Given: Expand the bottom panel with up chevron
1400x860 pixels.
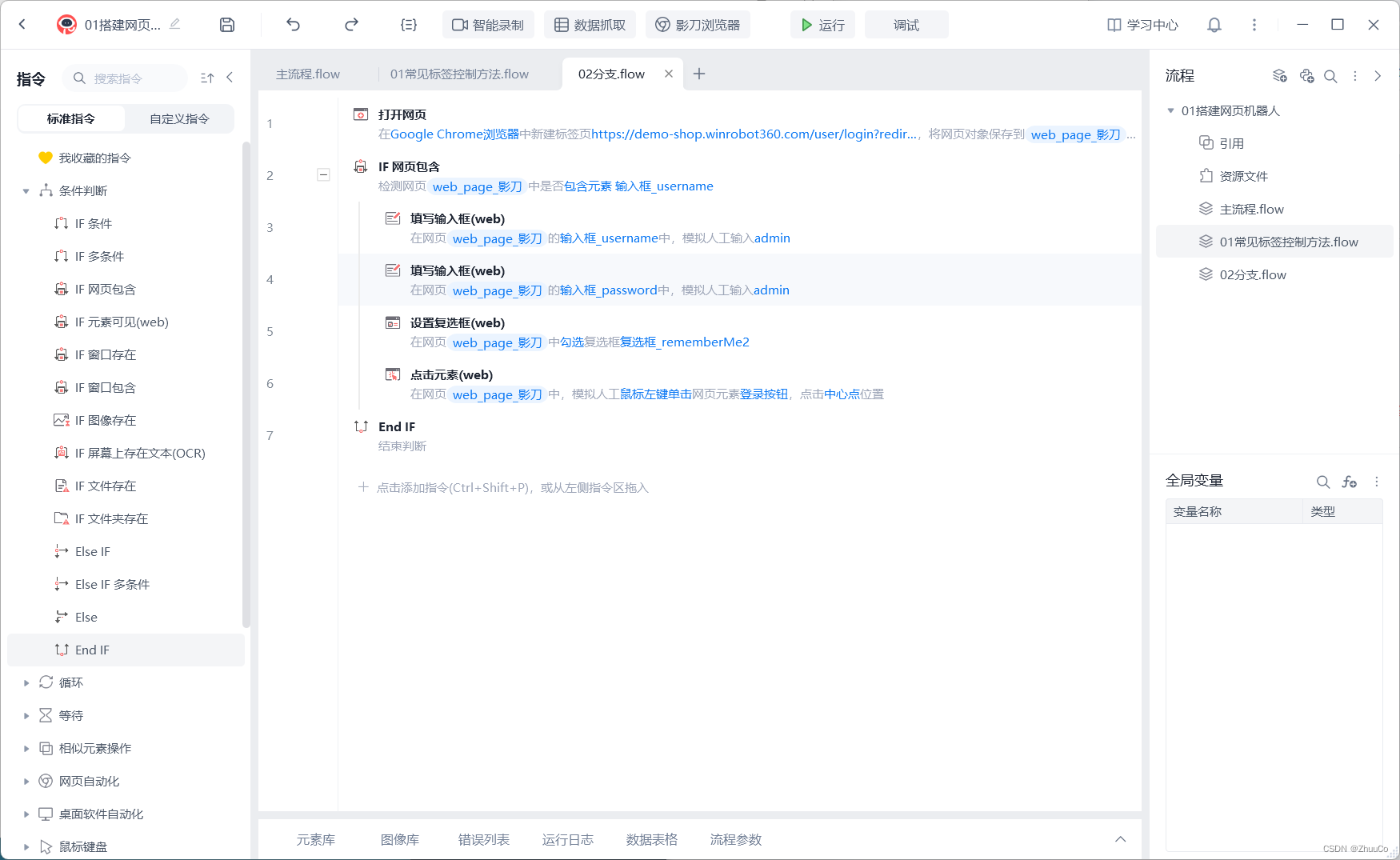Looking at the screenshot, I should tap(1120, 839).
